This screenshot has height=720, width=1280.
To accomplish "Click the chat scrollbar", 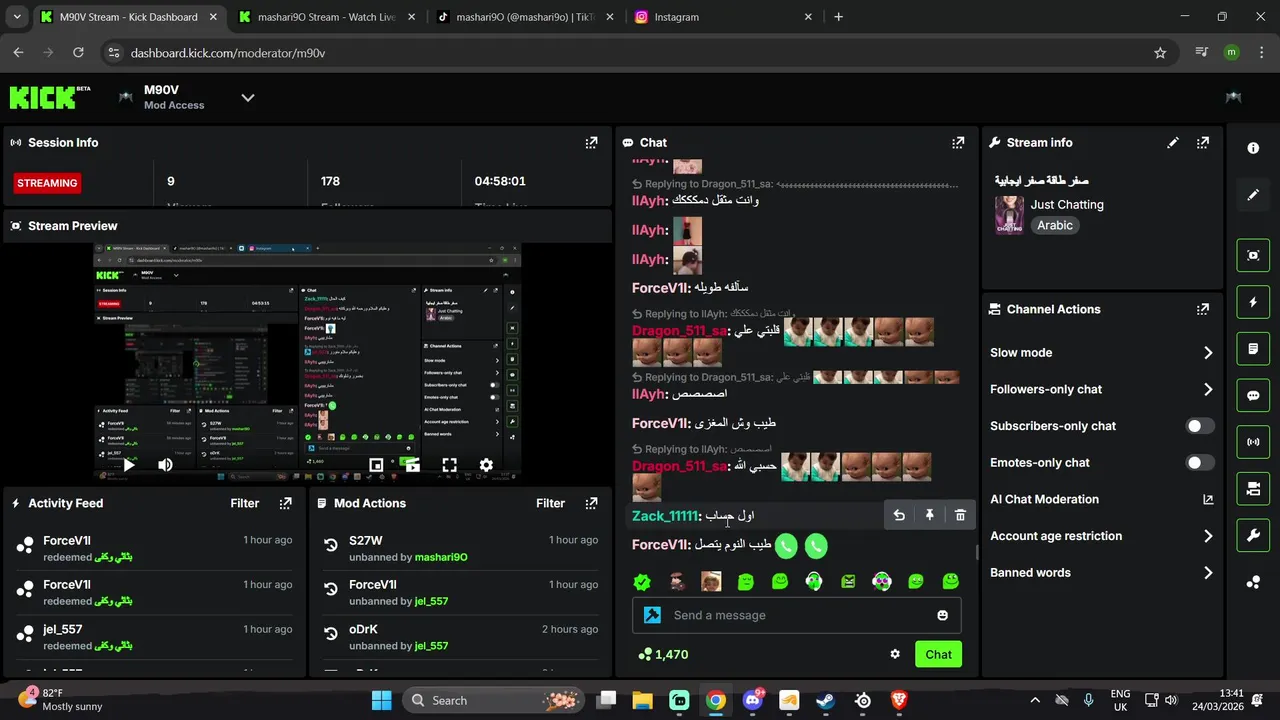I will click(x=977, y=552).
